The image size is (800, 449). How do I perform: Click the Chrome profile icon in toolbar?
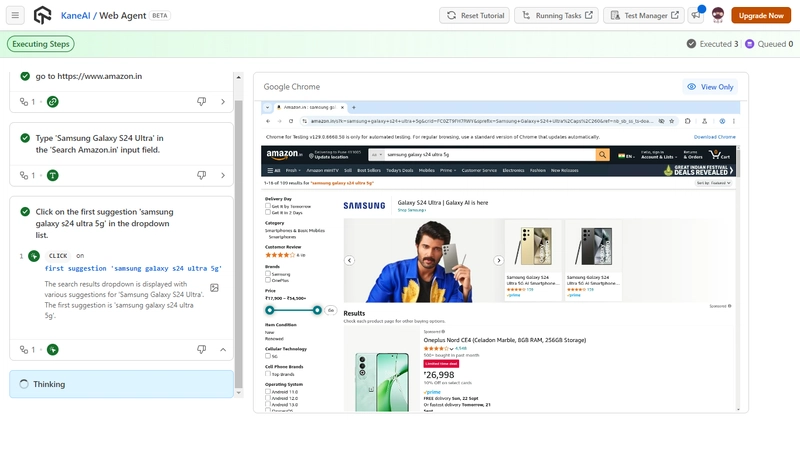[722, 121]
